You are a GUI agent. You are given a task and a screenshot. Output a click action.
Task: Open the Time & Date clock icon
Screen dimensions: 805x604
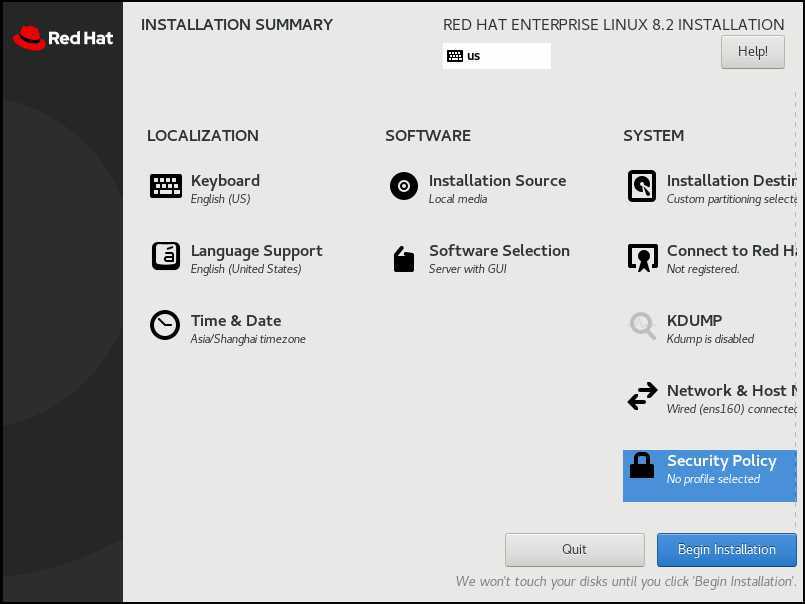click(x=165, y=325)
